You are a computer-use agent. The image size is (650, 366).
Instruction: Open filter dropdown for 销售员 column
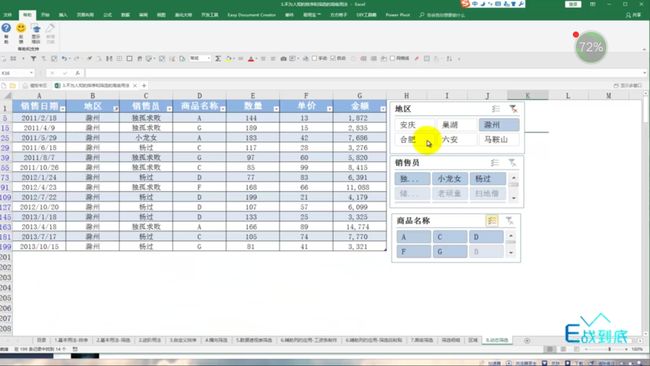click(x=169, y=109)
